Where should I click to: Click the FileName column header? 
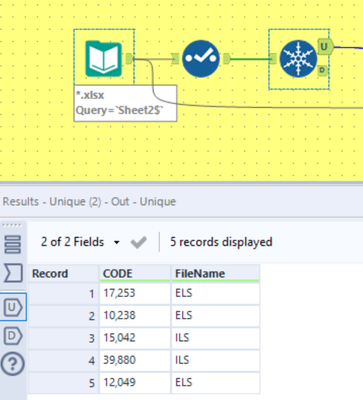(215, 274)
